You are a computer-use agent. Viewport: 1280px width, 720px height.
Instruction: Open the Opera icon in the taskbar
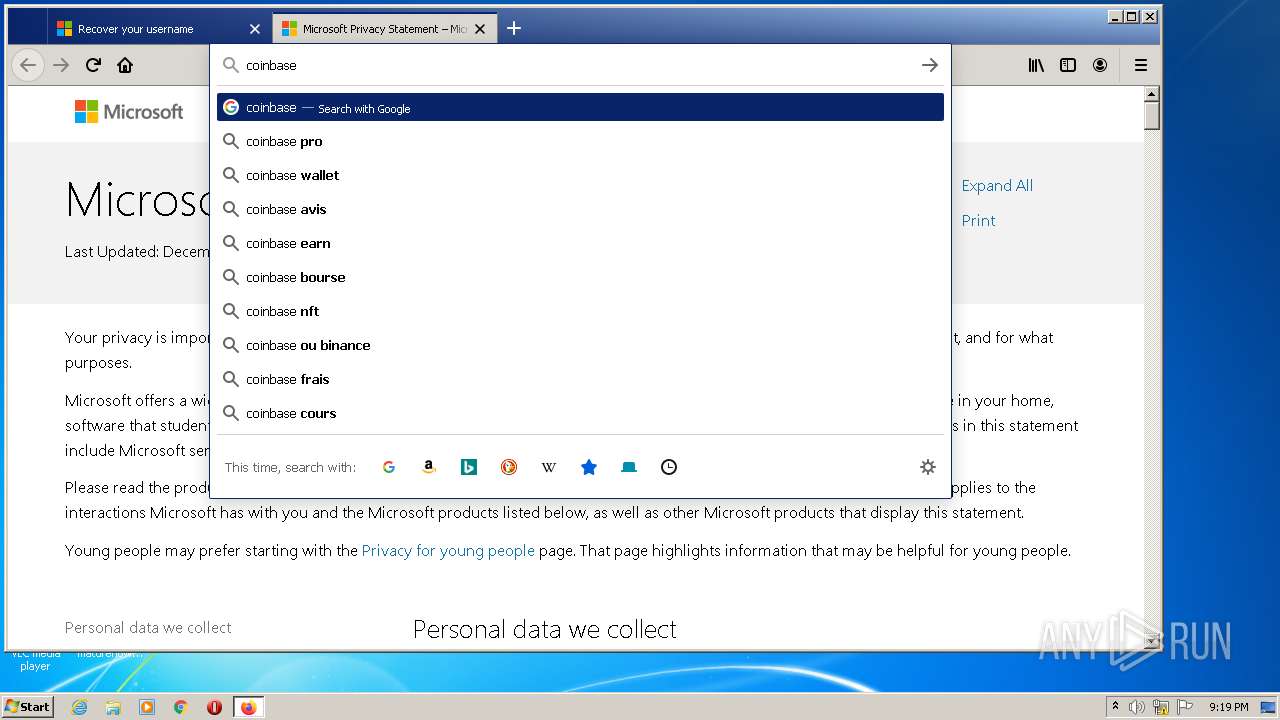click(214, 707)
